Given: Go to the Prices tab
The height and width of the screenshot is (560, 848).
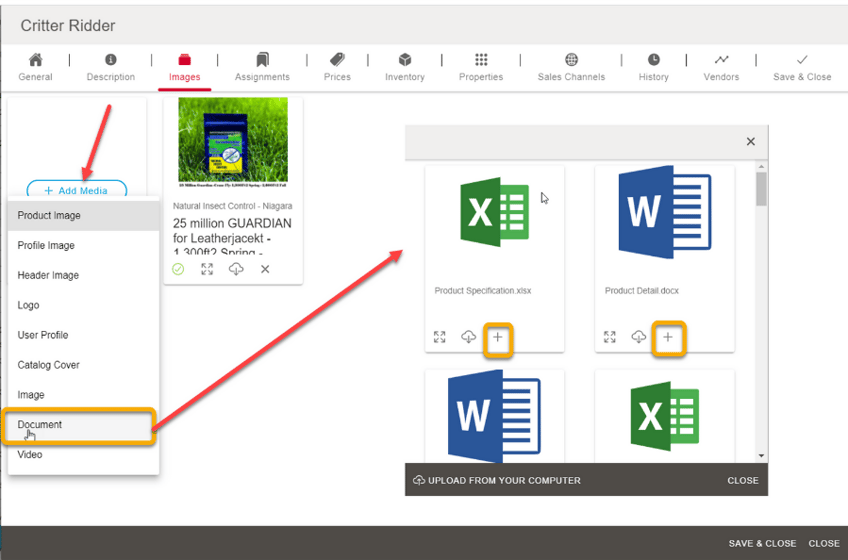Looking at the screenshot, I should (x=337, y=67).
